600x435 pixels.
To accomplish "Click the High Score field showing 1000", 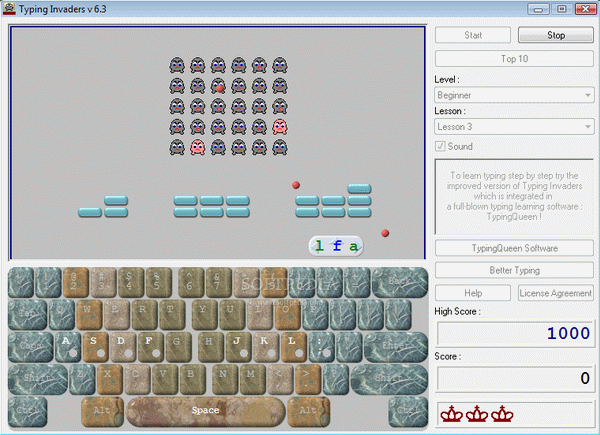I will tap(515, 333).
